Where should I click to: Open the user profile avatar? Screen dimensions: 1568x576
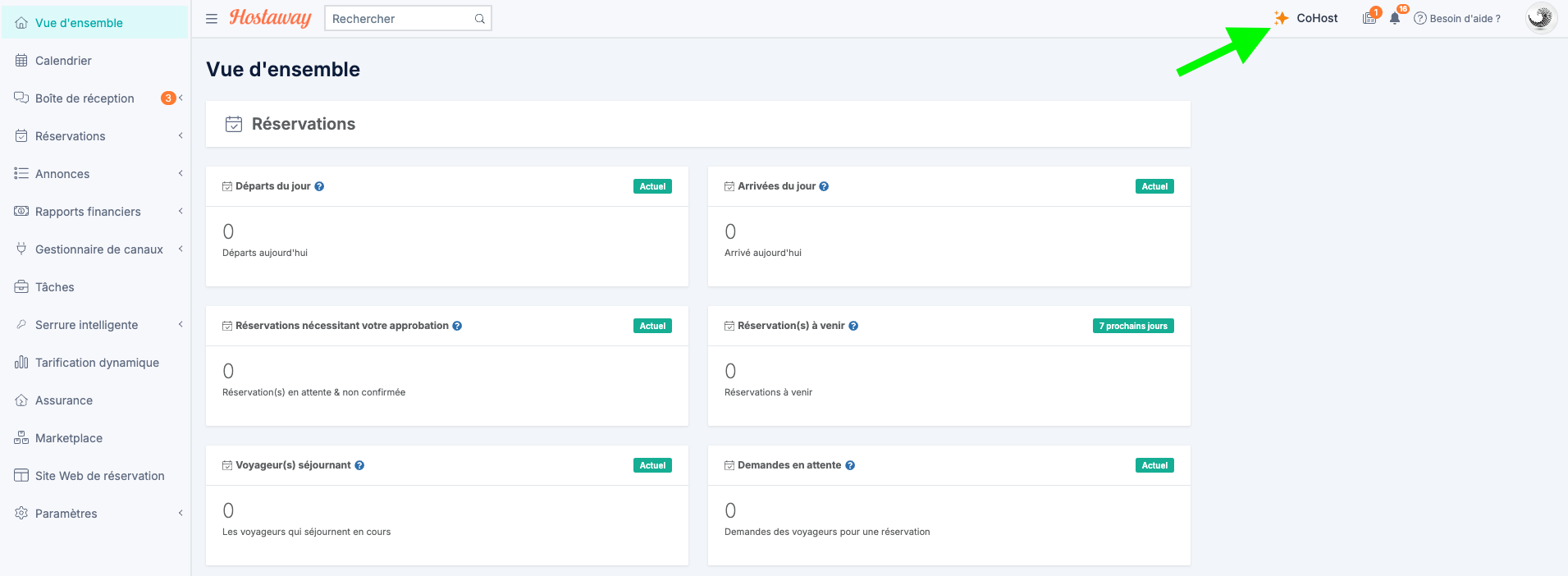point(1541,18)
